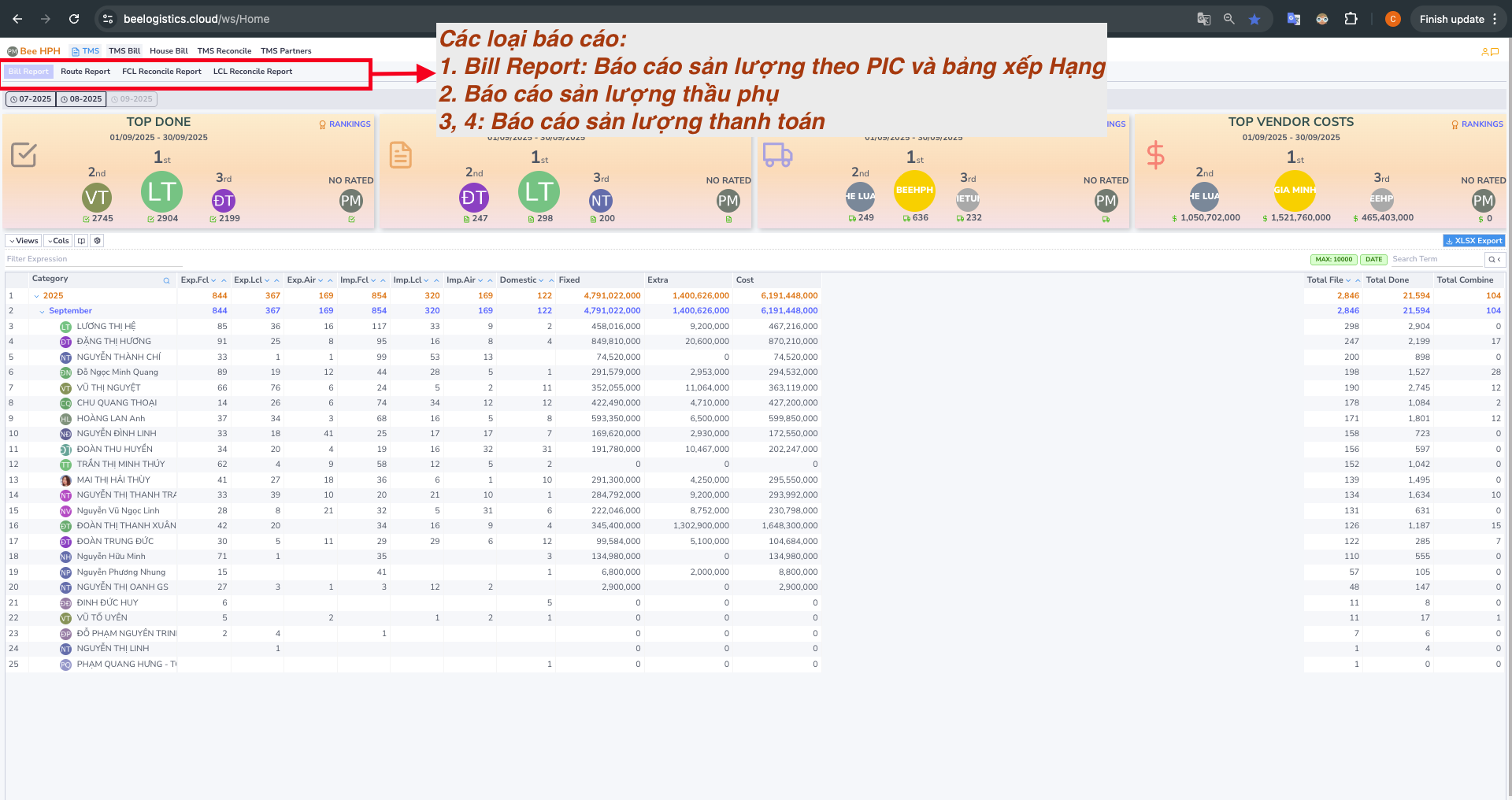Screen dimensions: 1512x800
Task: Click the Google Translate icon in the address bar
Action: (1203, 18)
